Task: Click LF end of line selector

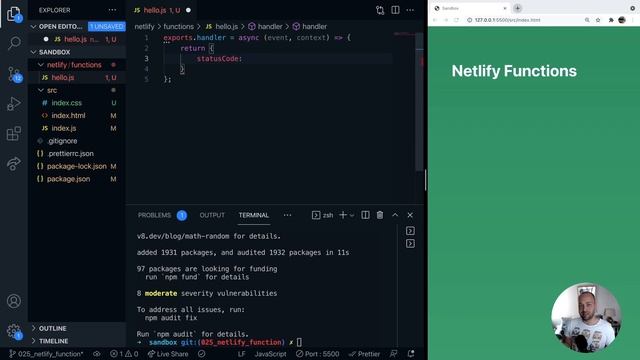Action: pos(241,354)
